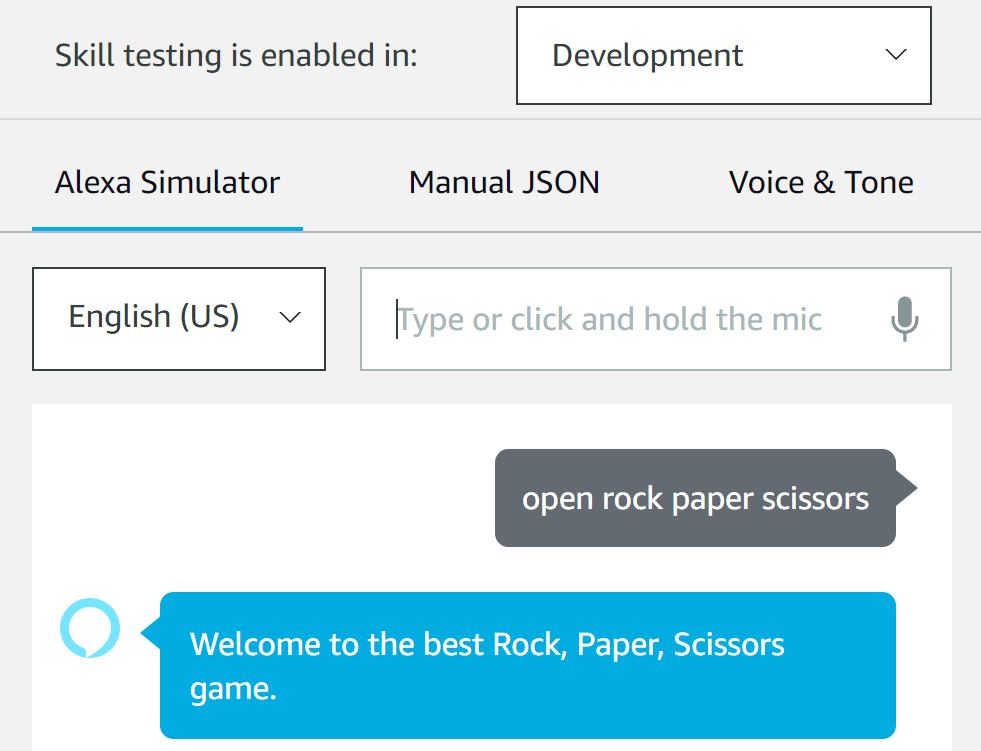Screen dimensions: 981x751
Task: Click the Development text in the stage selector
Action: coord(648,55)
